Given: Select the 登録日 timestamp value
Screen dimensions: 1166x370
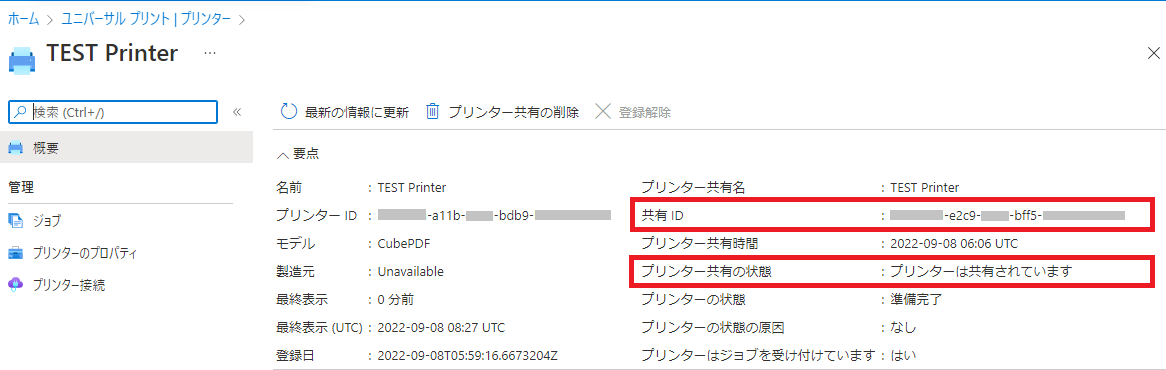Looking at the screenshot, I should coord(468,356).
